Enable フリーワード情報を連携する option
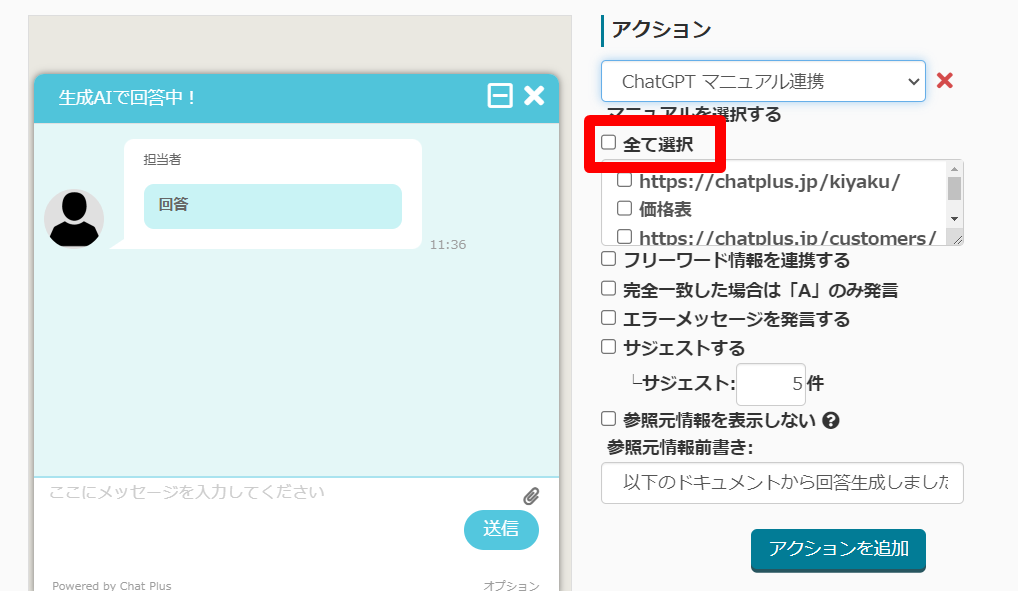 [609, 259]
